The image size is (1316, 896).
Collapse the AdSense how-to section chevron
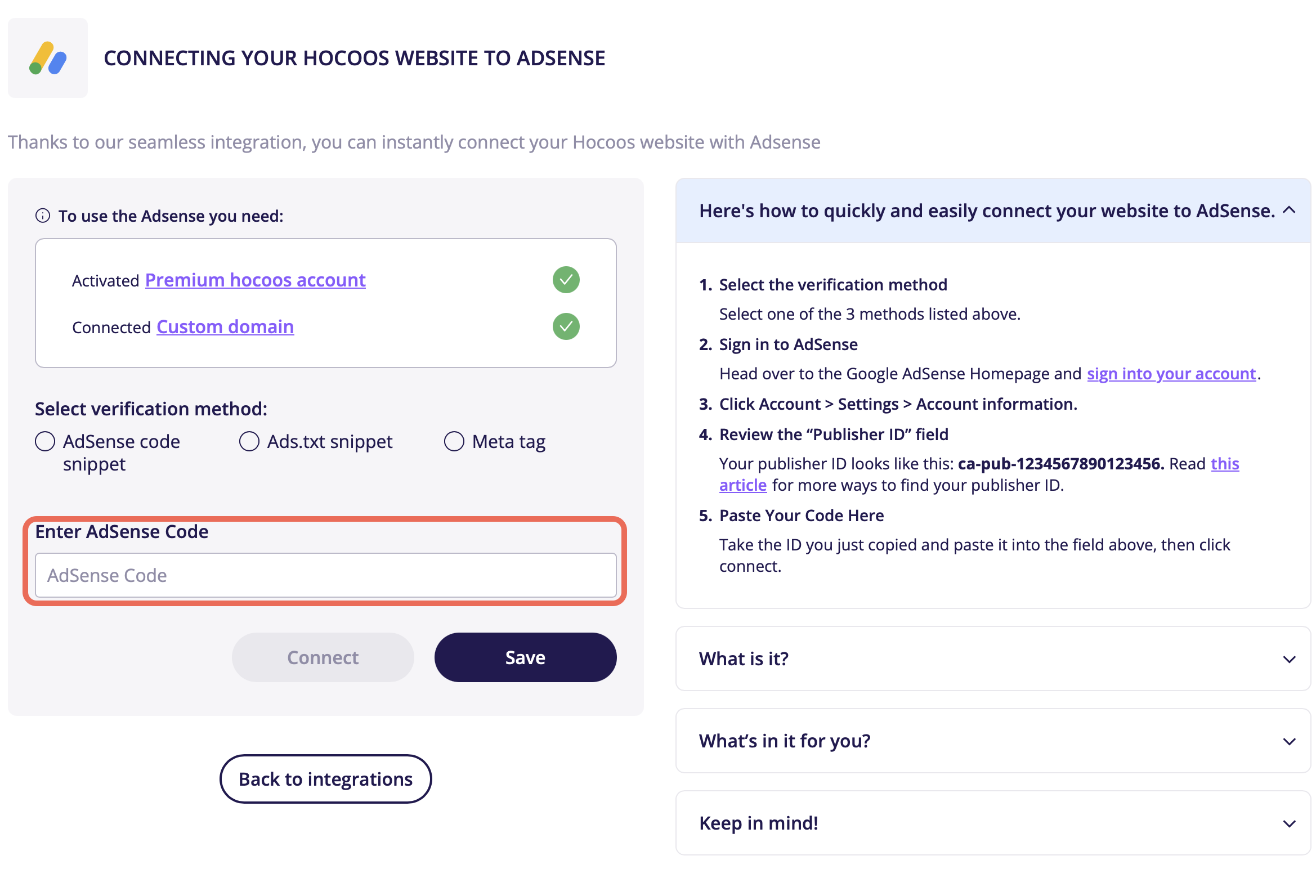[1289, 210]
